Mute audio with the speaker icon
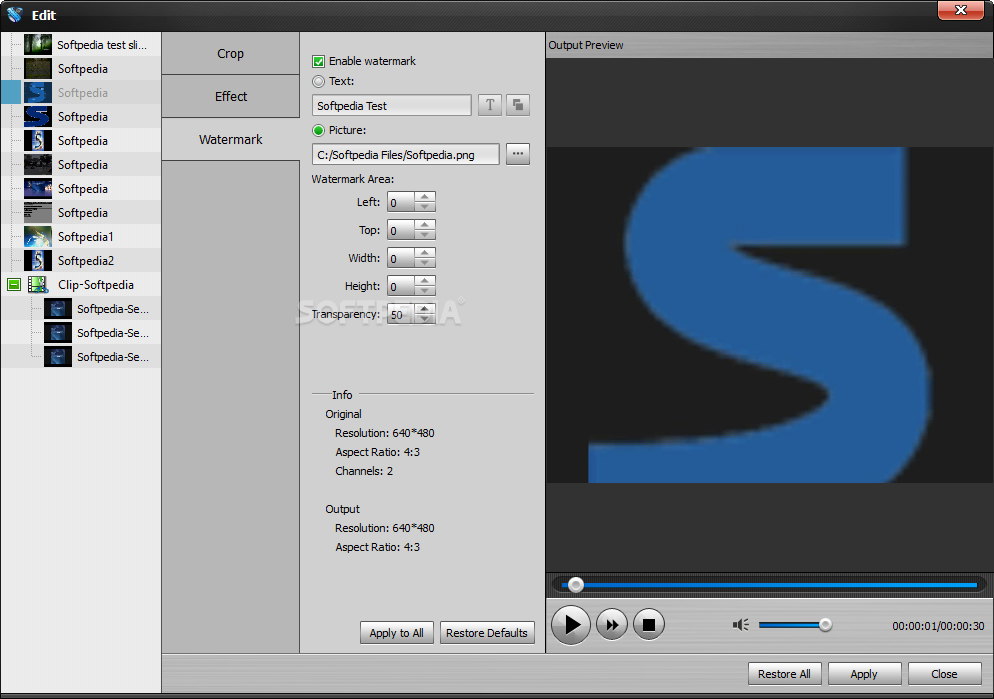This screenshot has width=994, height=699. tap(740, 625)
